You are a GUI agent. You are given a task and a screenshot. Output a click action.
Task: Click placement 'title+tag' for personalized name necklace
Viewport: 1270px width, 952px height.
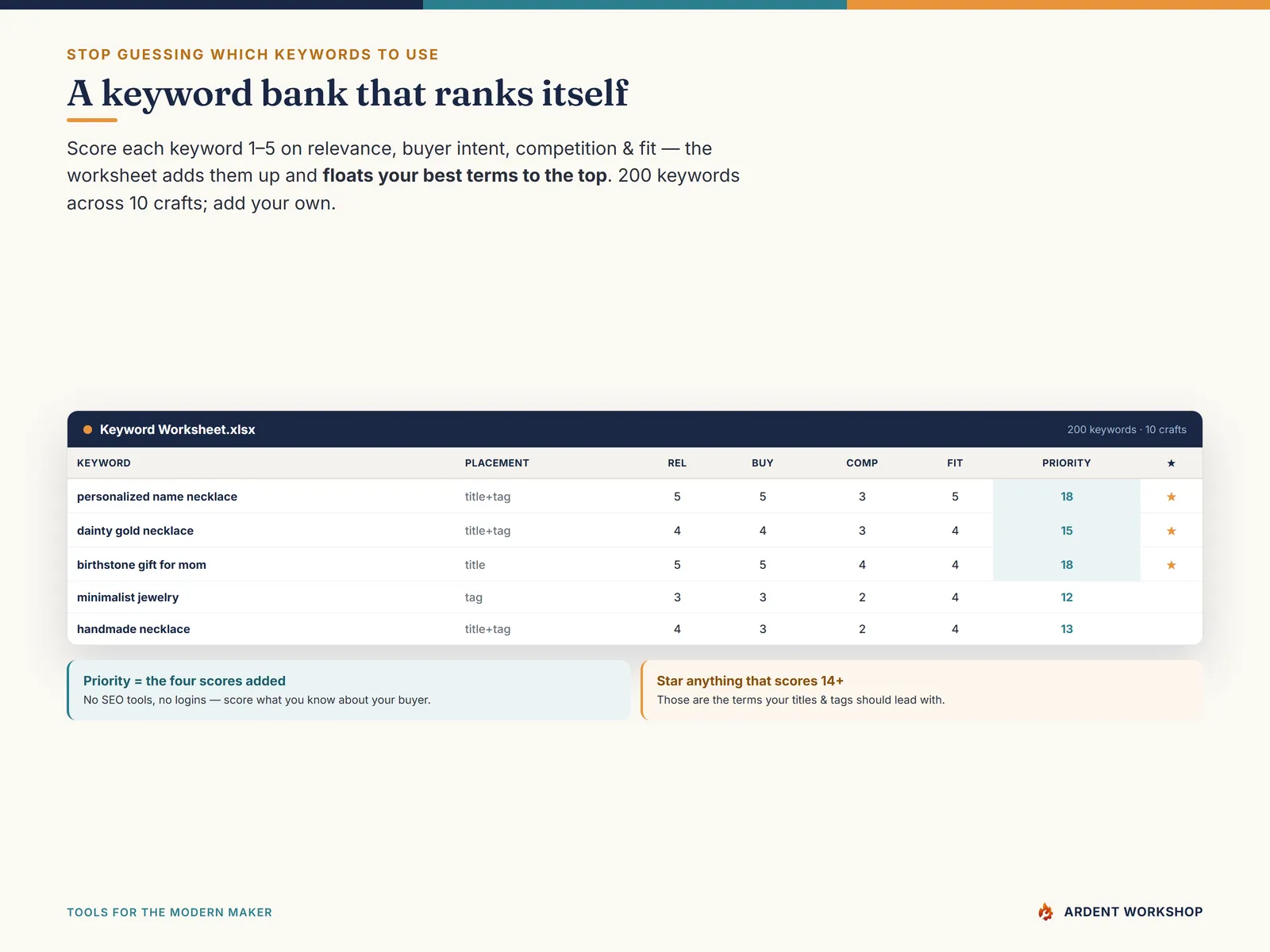(x=487, y=497)
